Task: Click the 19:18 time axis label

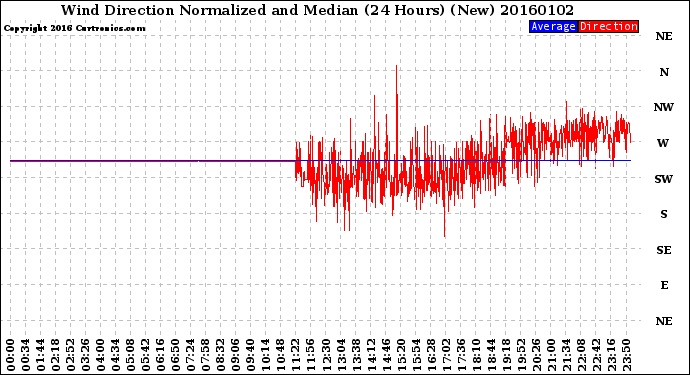Action: click(506, 355)
